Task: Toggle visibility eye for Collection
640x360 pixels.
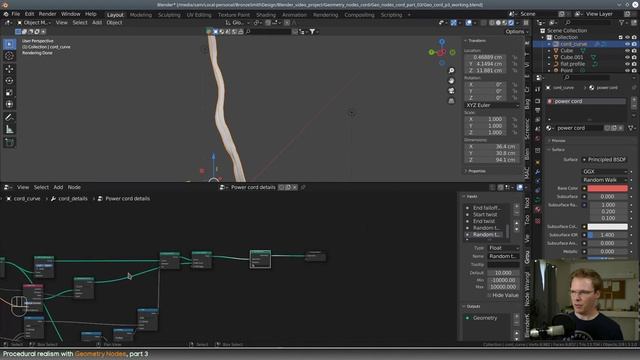Action: [627, 37]
